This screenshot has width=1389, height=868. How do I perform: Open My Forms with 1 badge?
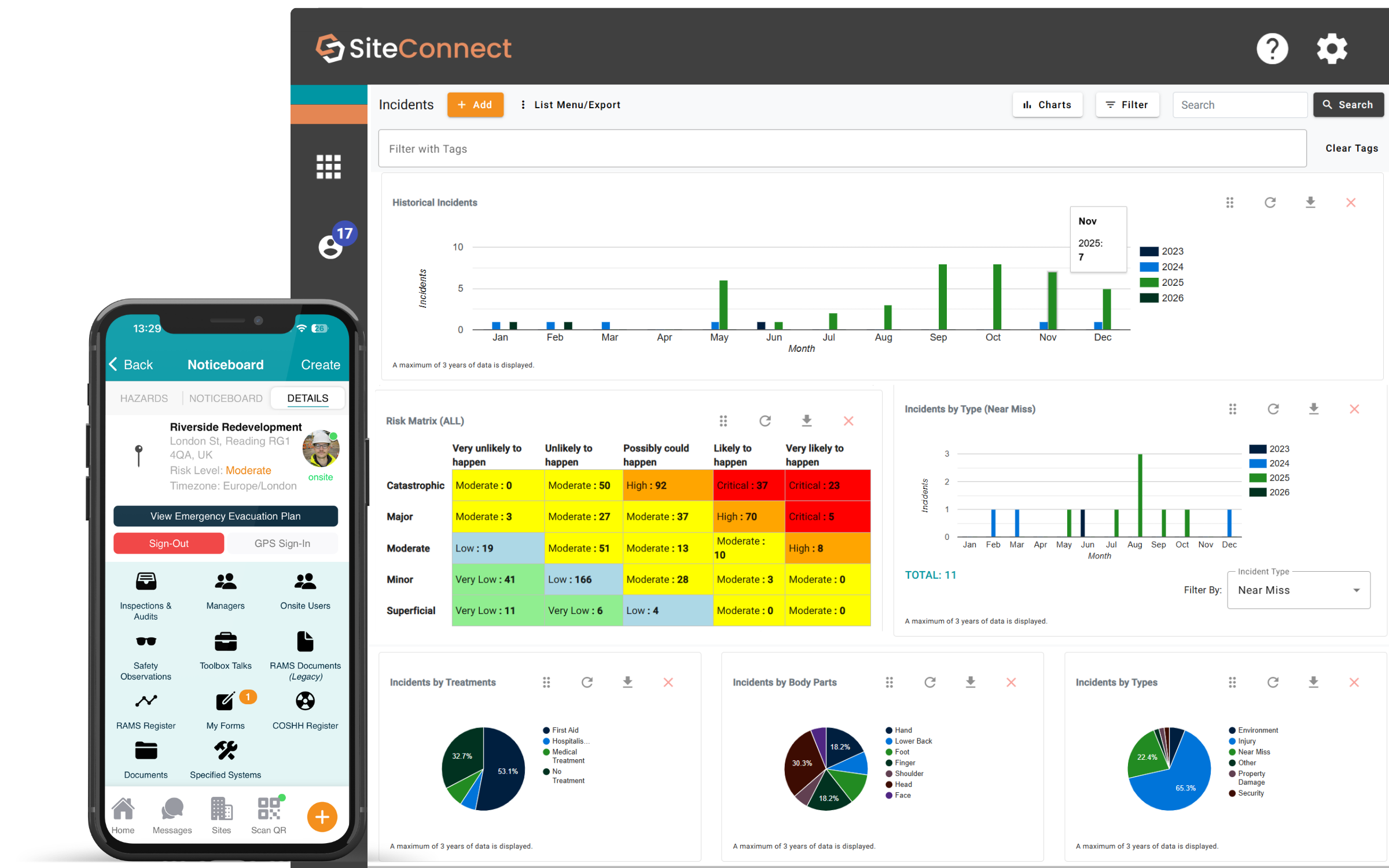[x=225, y=711]
